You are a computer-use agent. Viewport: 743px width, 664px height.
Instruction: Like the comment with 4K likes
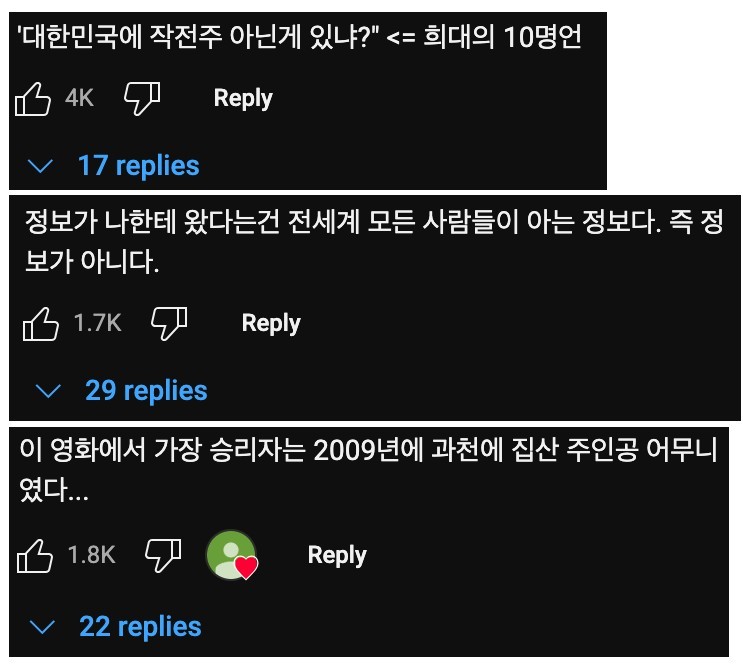coord(33,99)
